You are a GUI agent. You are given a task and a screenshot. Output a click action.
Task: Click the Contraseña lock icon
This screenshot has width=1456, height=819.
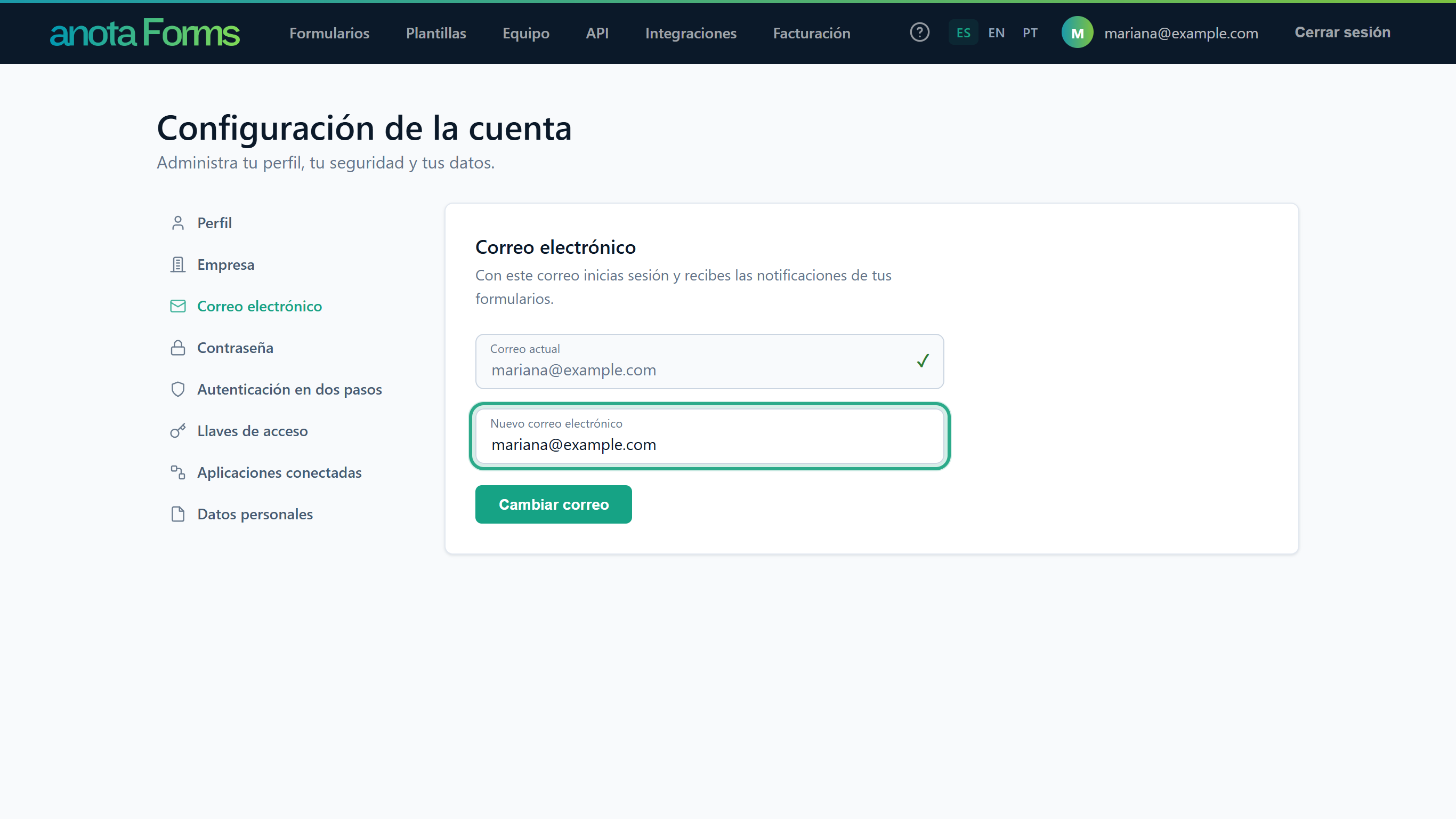point(178,348)
